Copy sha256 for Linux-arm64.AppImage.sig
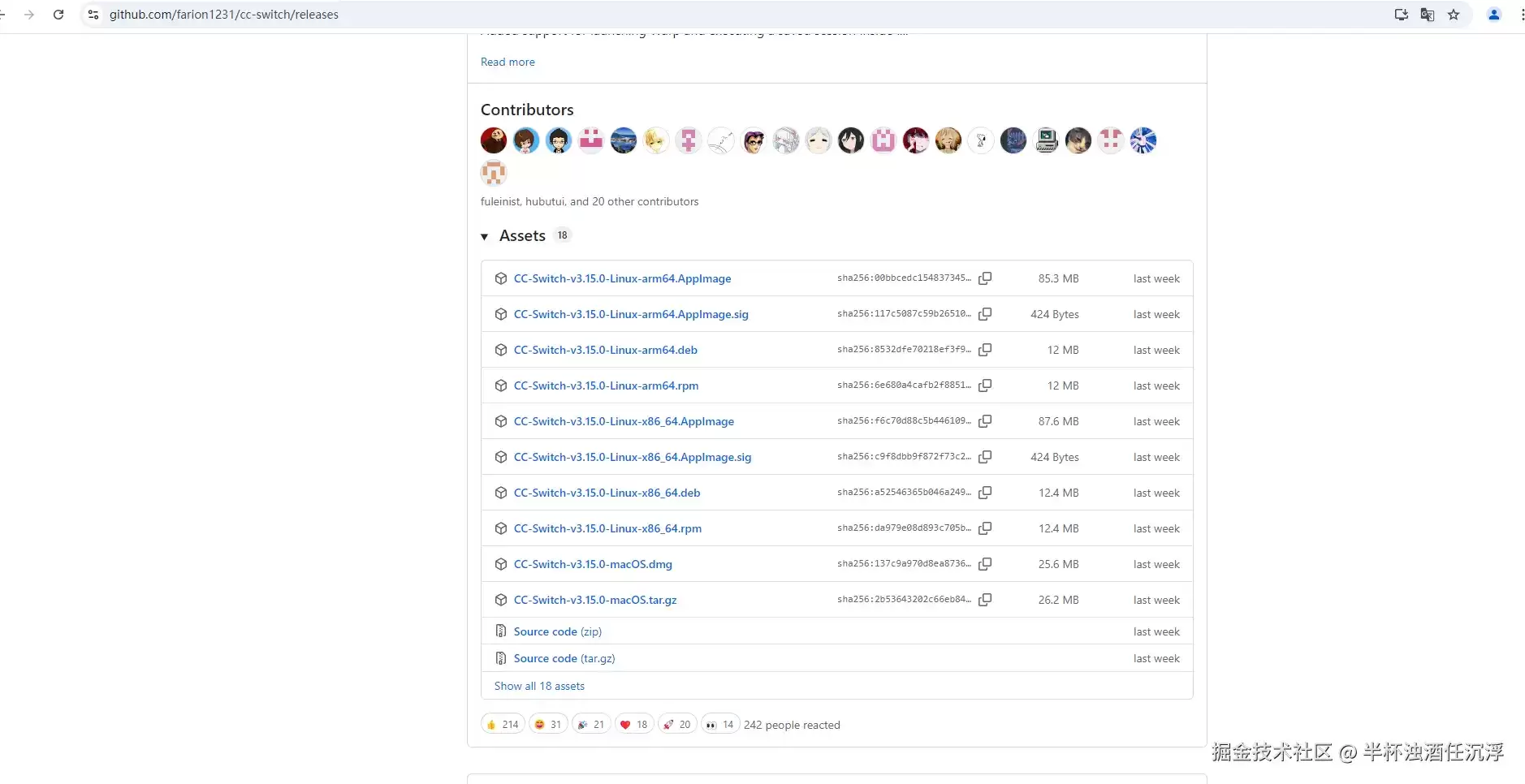Image resolution: width=1525 pixels, height=784 pixels. [x=985, y=314]
